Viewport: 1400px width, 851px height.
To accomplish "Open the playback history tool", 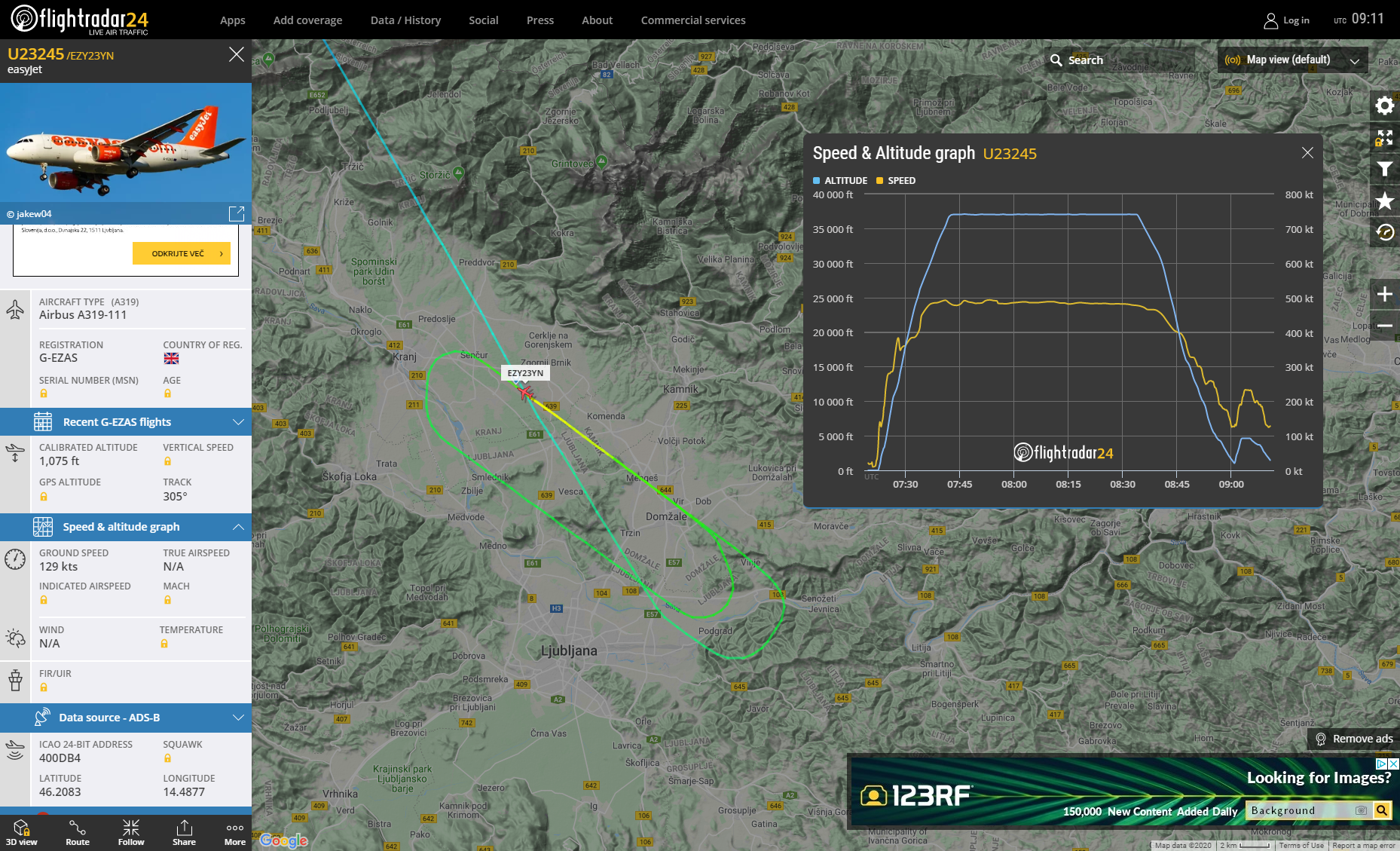I will [x=1384, y=232].
